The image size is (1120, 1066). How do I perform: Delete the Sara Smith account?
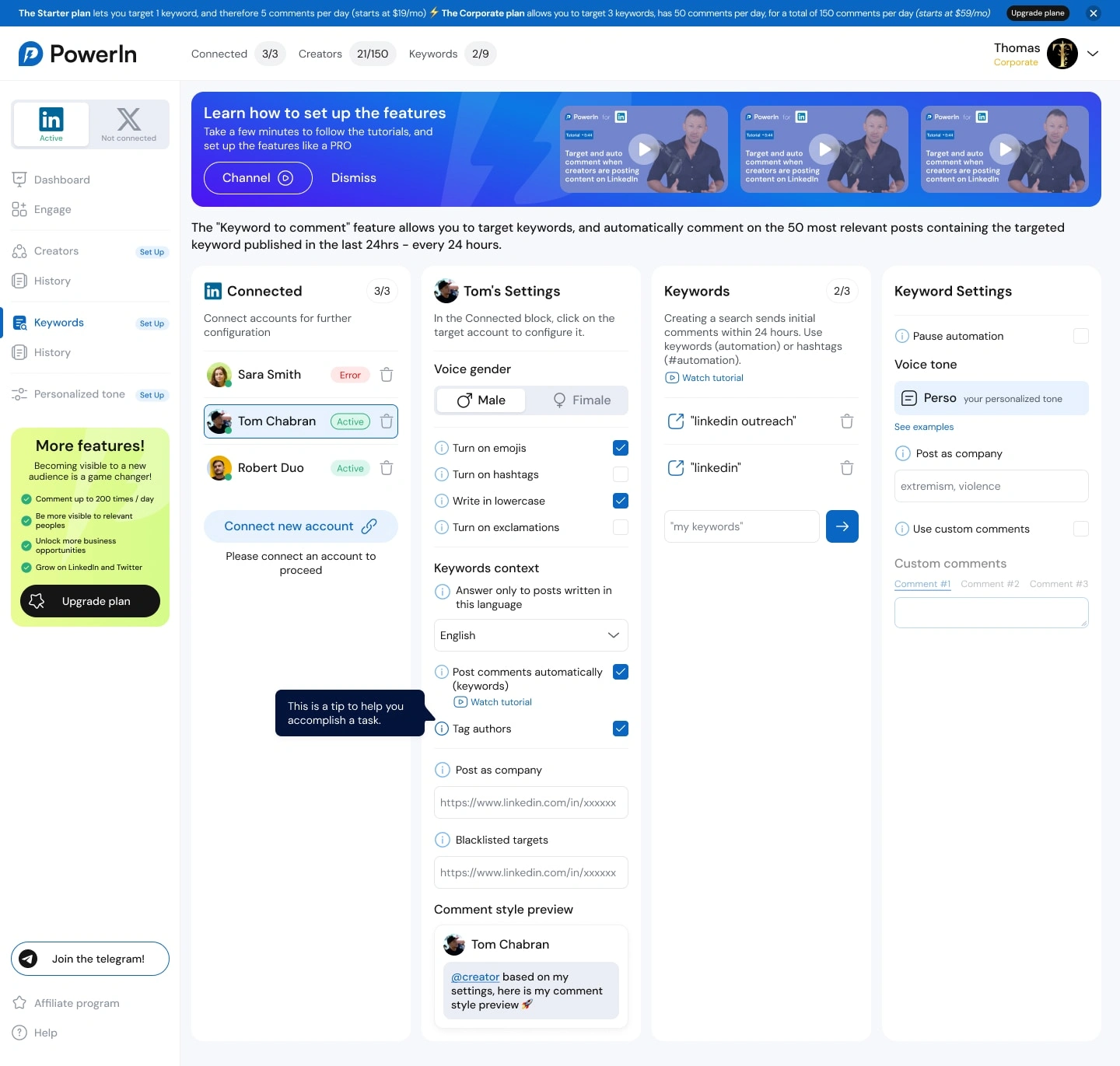387,375
